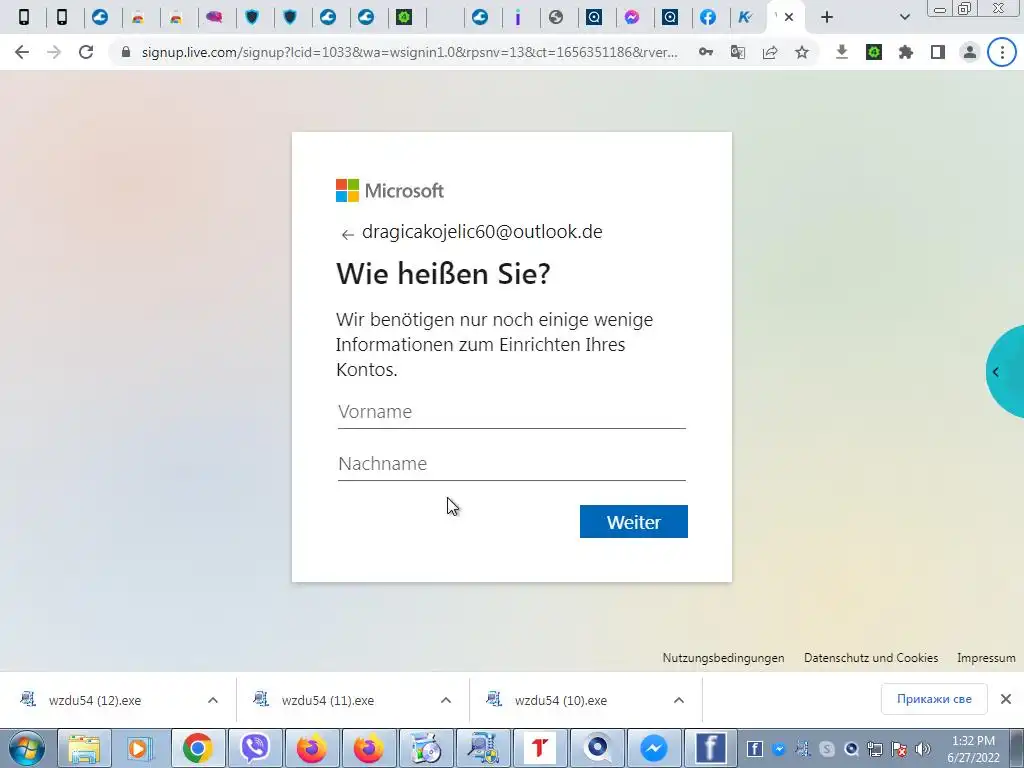Open Chrome downloads arrow icon
The width and height of the screenshot is (1024, 768).
point(842,52)
